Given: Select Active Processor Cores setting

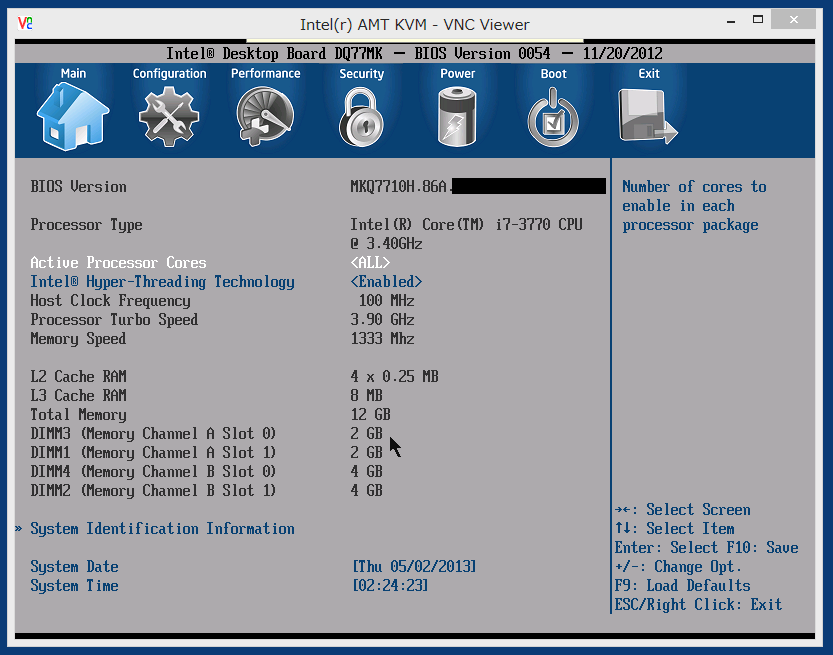Looking at the screenshot, I should pyautogui.click(x=118, y=262).
